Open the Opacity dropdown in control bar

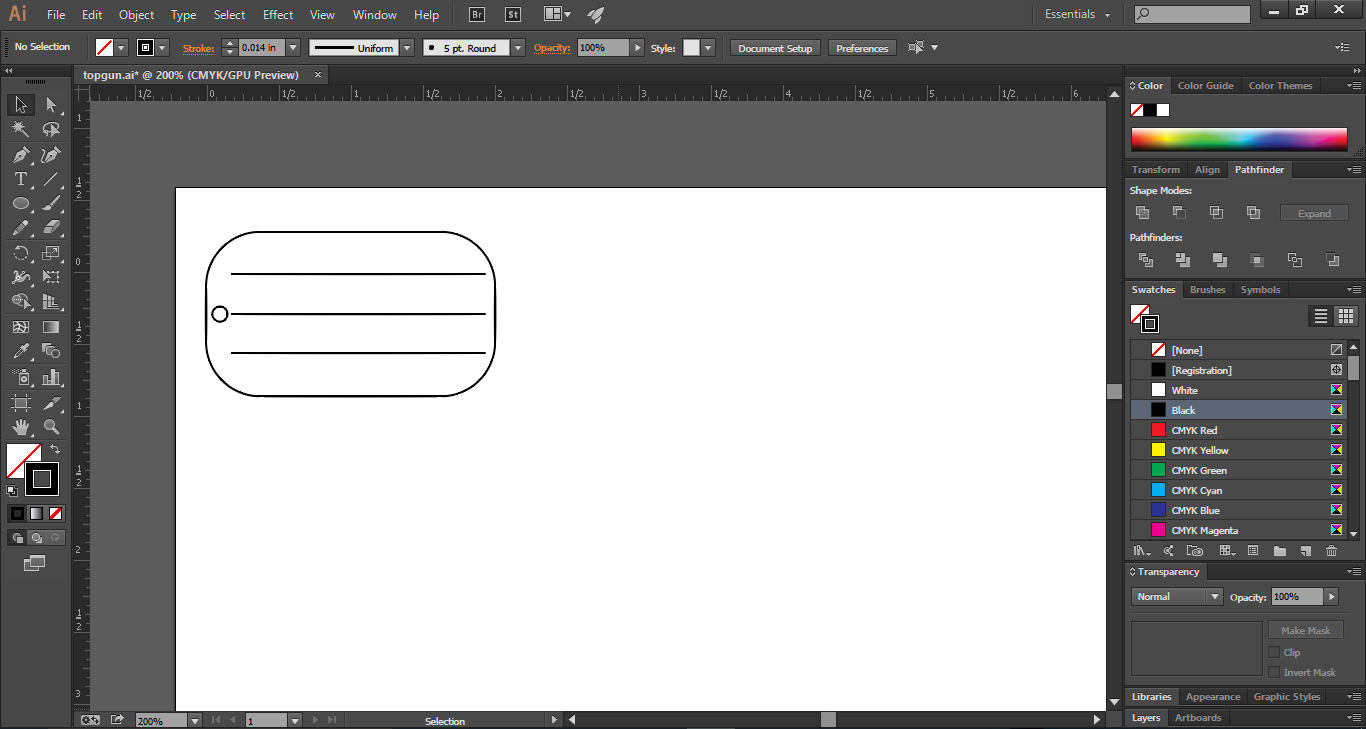(x=638, y=47)
